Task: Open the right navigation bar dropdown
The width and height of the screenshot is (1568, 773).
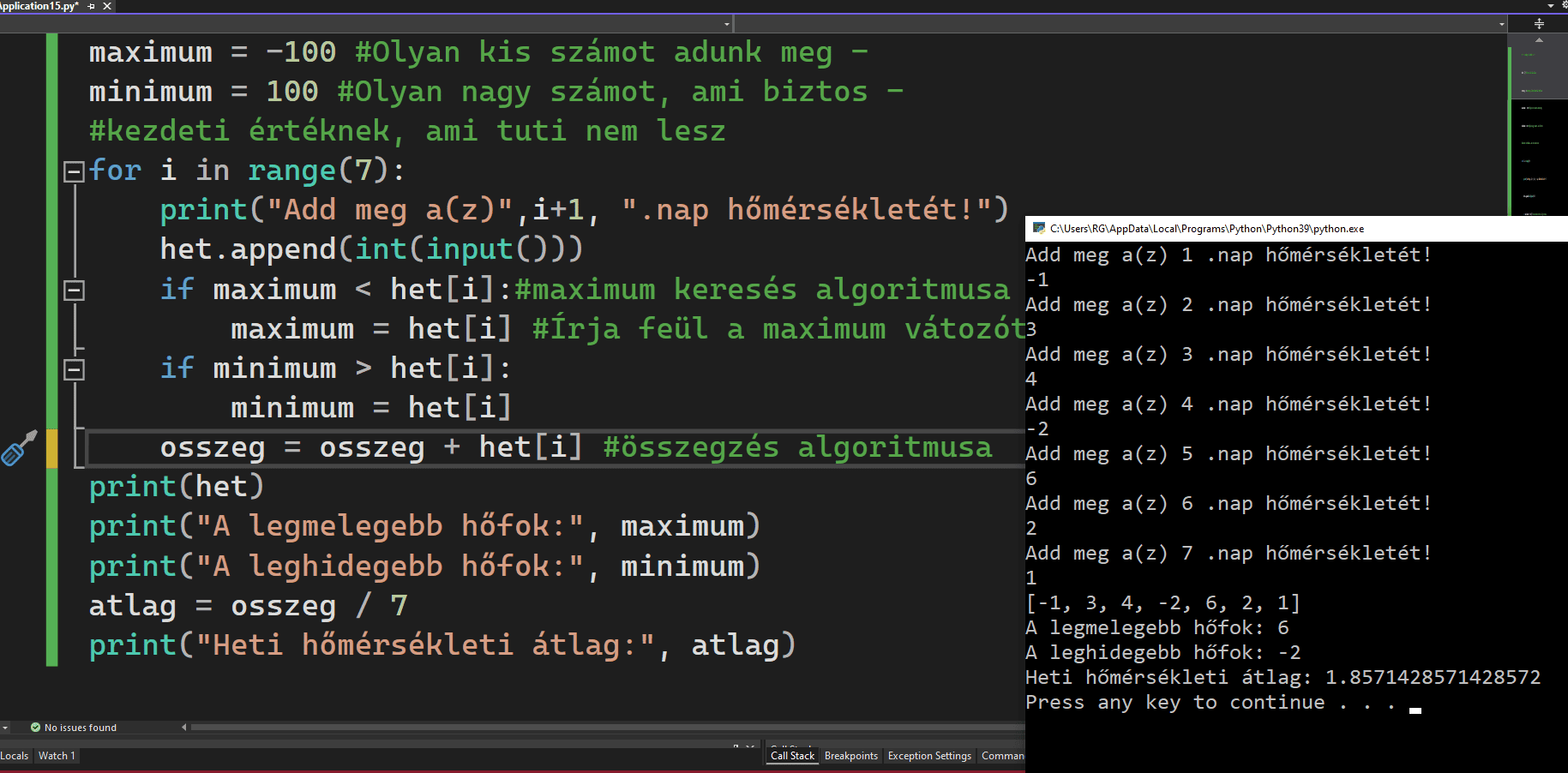Action: click(x=1502, y=24)
